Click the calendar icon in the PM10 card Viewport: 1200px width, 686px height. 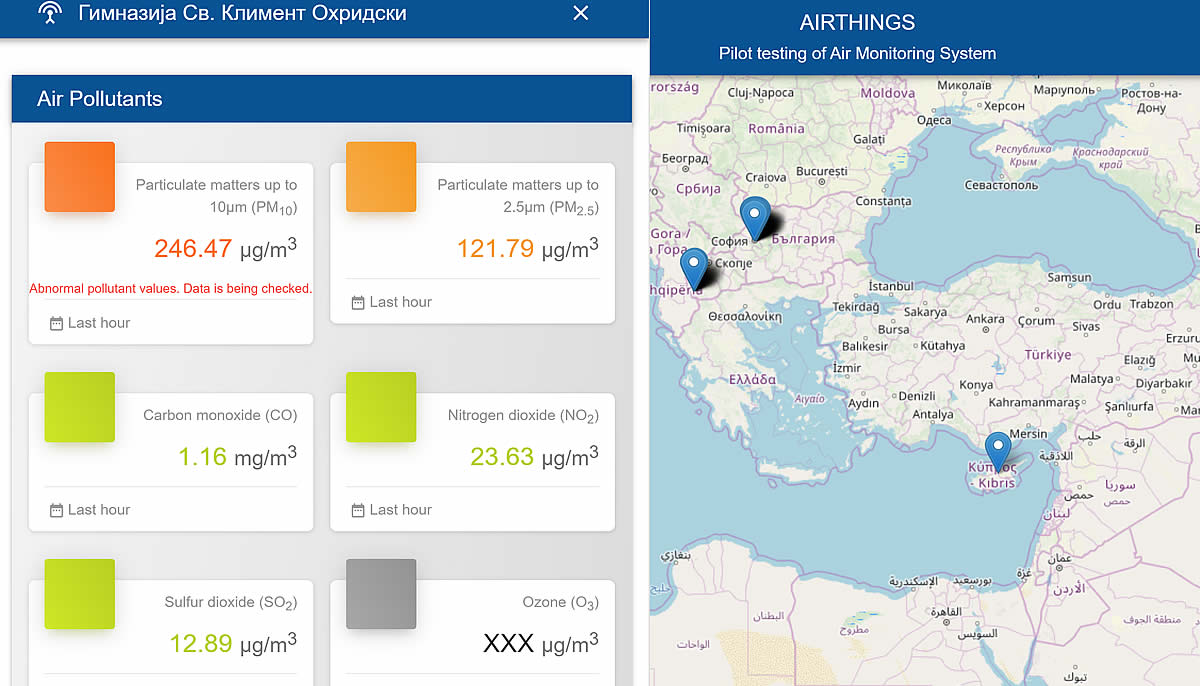coord(56,323)
